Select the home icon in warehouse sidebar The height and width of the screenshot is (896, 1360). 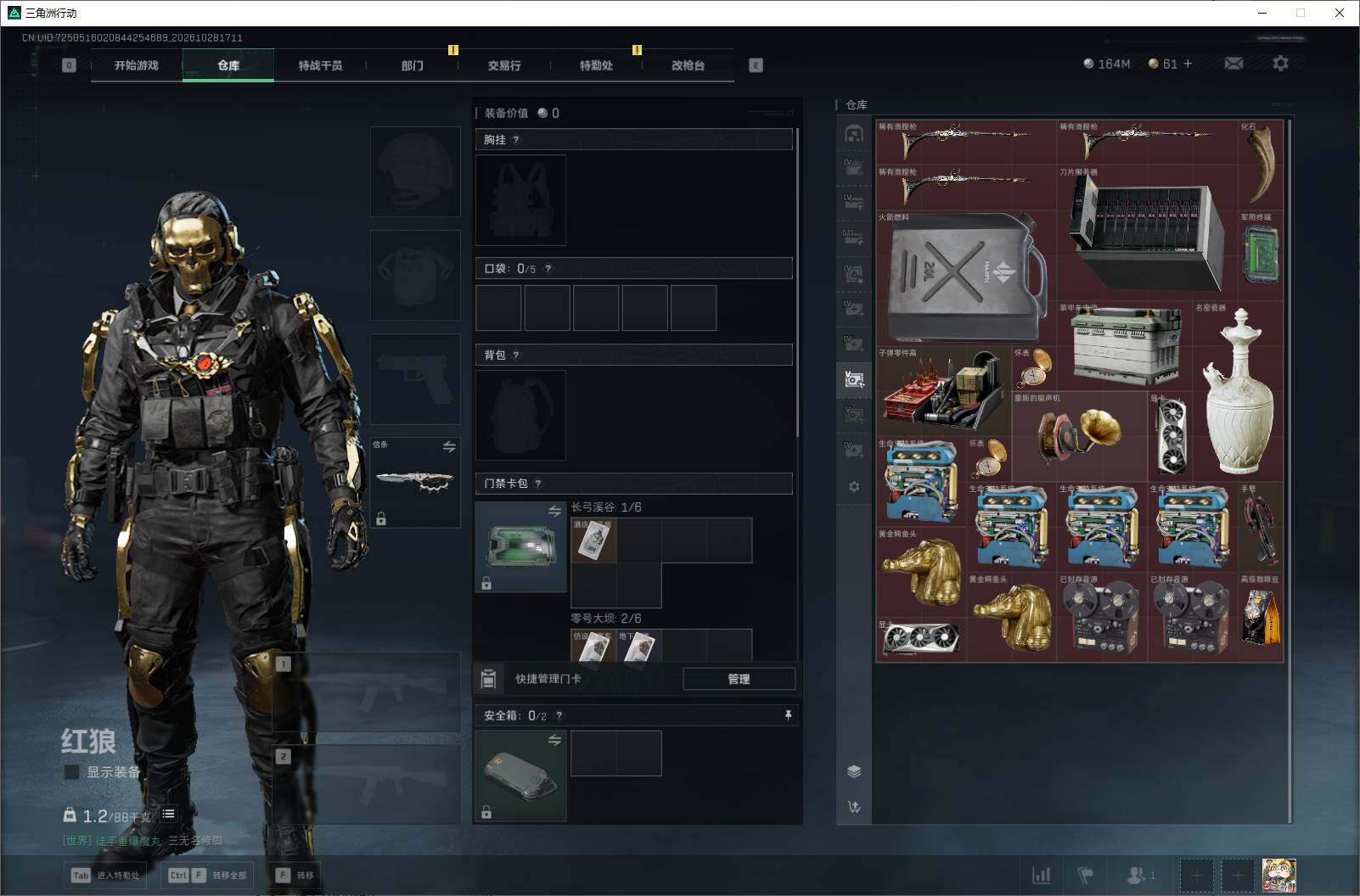854,134
